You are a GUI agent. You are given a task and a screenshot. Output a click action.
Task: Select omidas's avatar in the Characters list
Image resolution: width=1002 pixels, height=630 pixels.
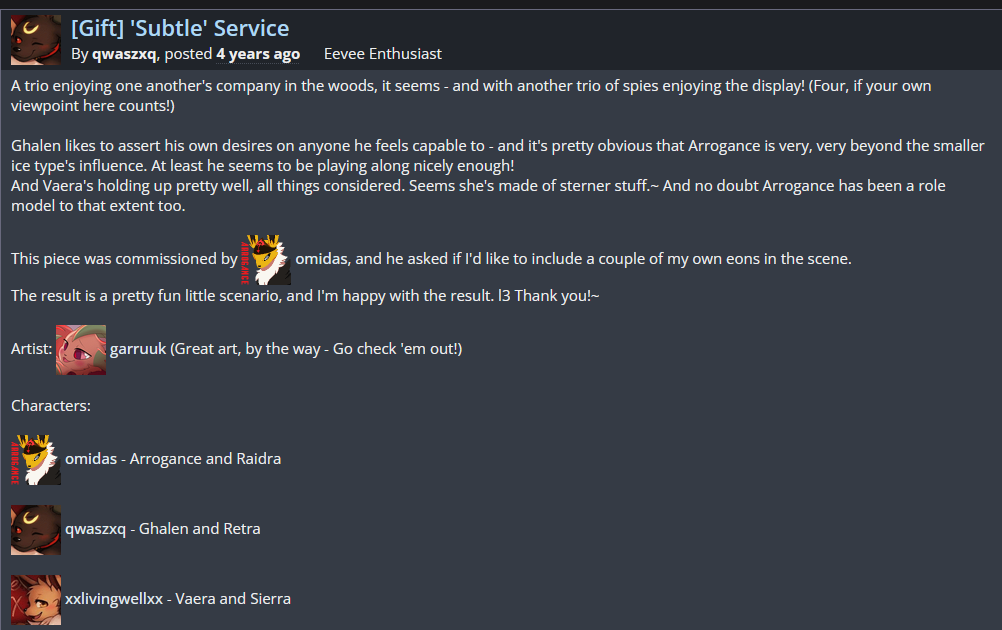pyautogui.click(x=36, y=460)
